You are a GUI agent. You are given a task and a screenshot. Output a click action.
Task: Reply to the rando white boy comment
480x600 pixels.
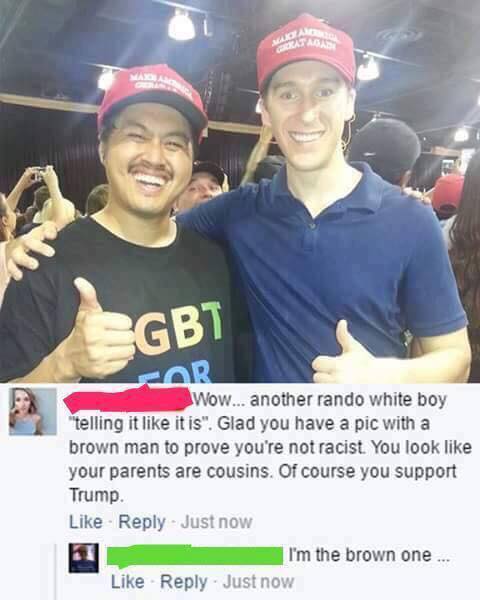[x=142, y=522]
